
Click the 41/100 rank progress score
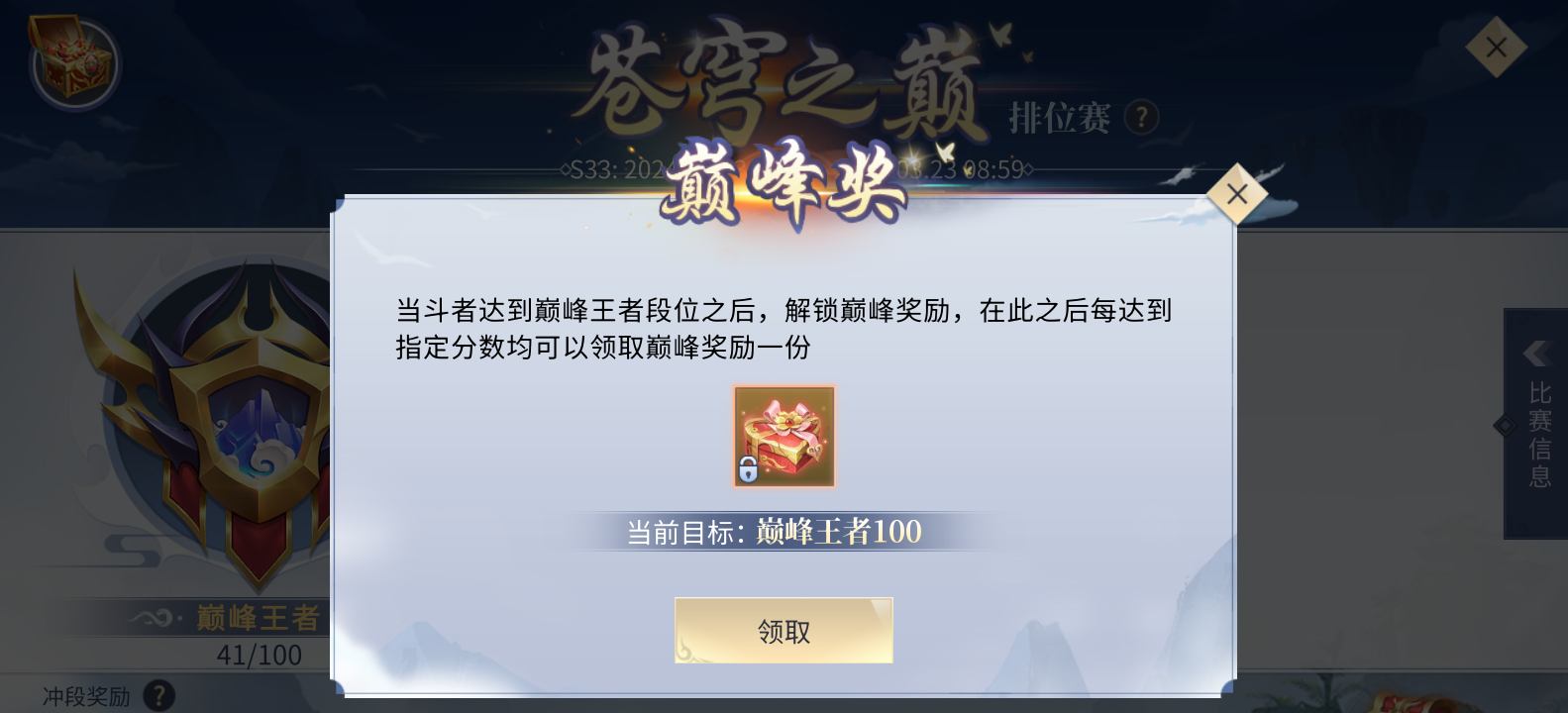click(x=260, y=655)
